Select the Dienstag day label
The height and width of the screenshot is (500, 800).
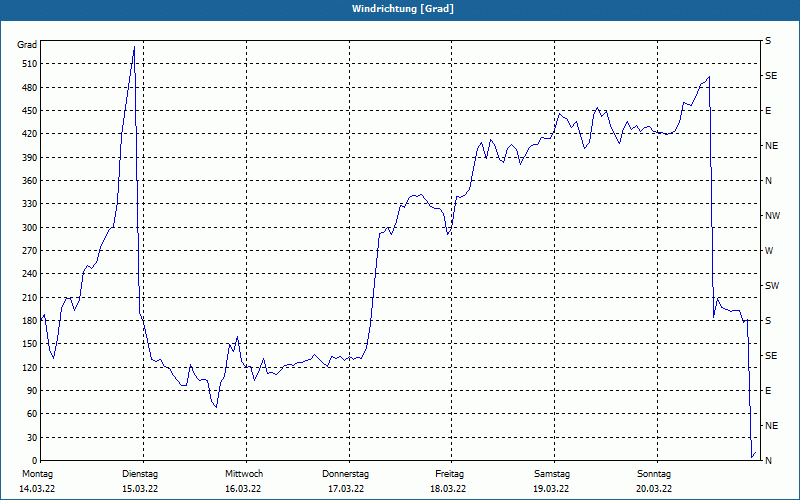pos(140,474)
